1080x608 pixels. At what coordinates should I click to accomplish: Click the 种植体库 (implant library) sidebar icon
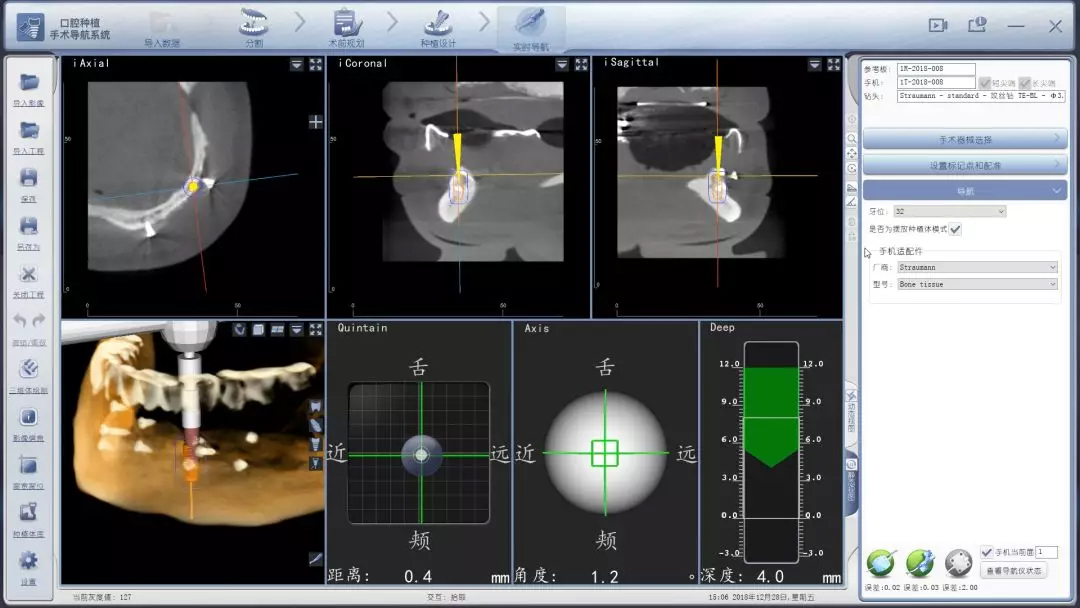(x=29, y=514)
